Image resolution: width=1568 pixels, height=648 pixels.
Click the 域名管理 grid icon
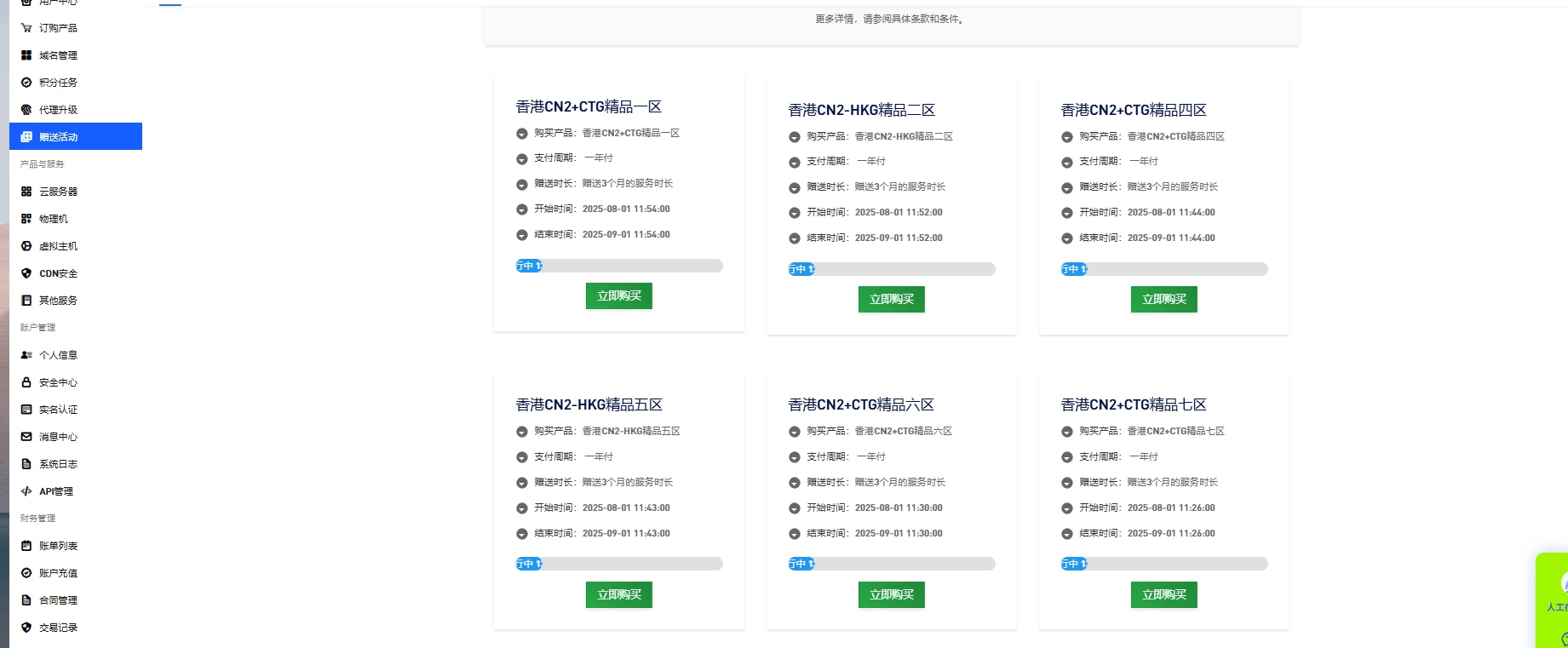coord(26,55)
